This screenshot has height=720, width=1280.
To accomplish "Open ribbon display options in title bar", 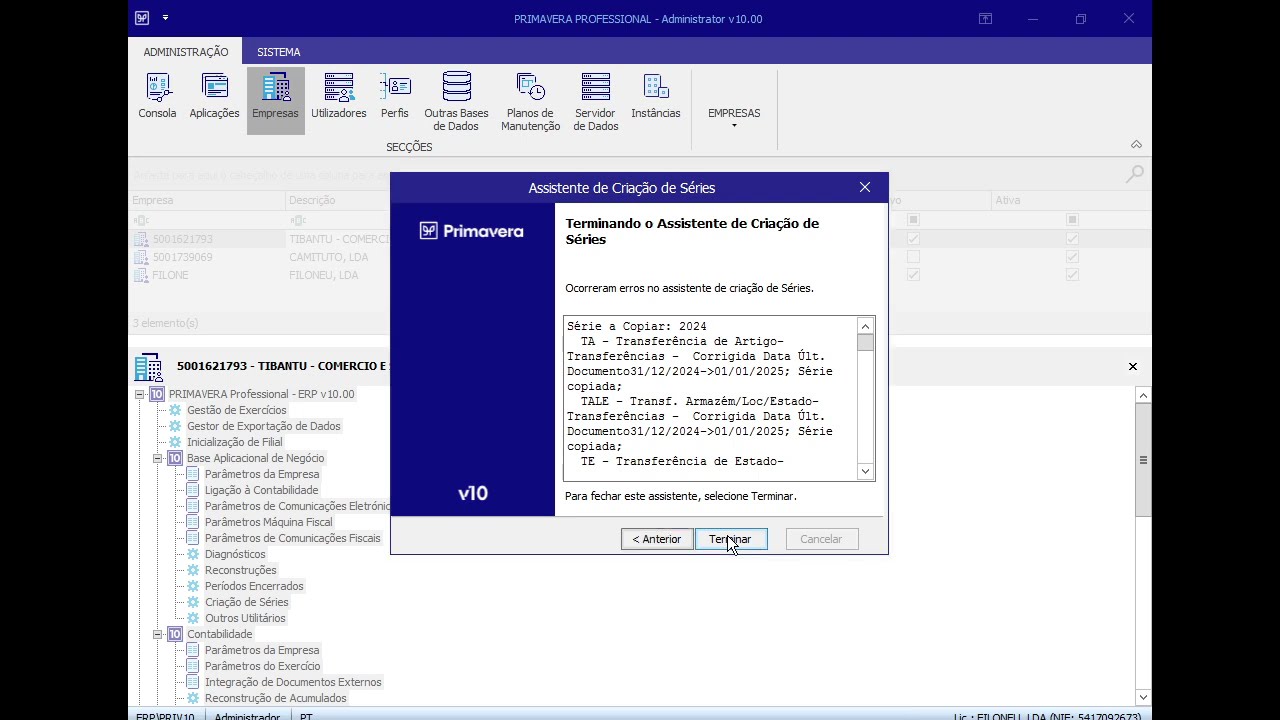I will tap(985, 19).
